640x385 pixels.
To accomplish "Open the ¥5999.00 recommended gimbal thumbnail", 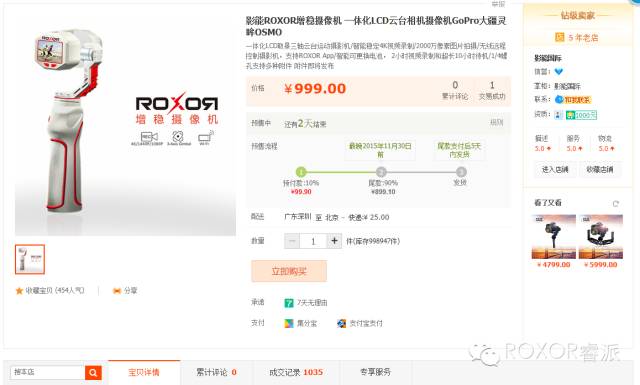I will [601, 237].
